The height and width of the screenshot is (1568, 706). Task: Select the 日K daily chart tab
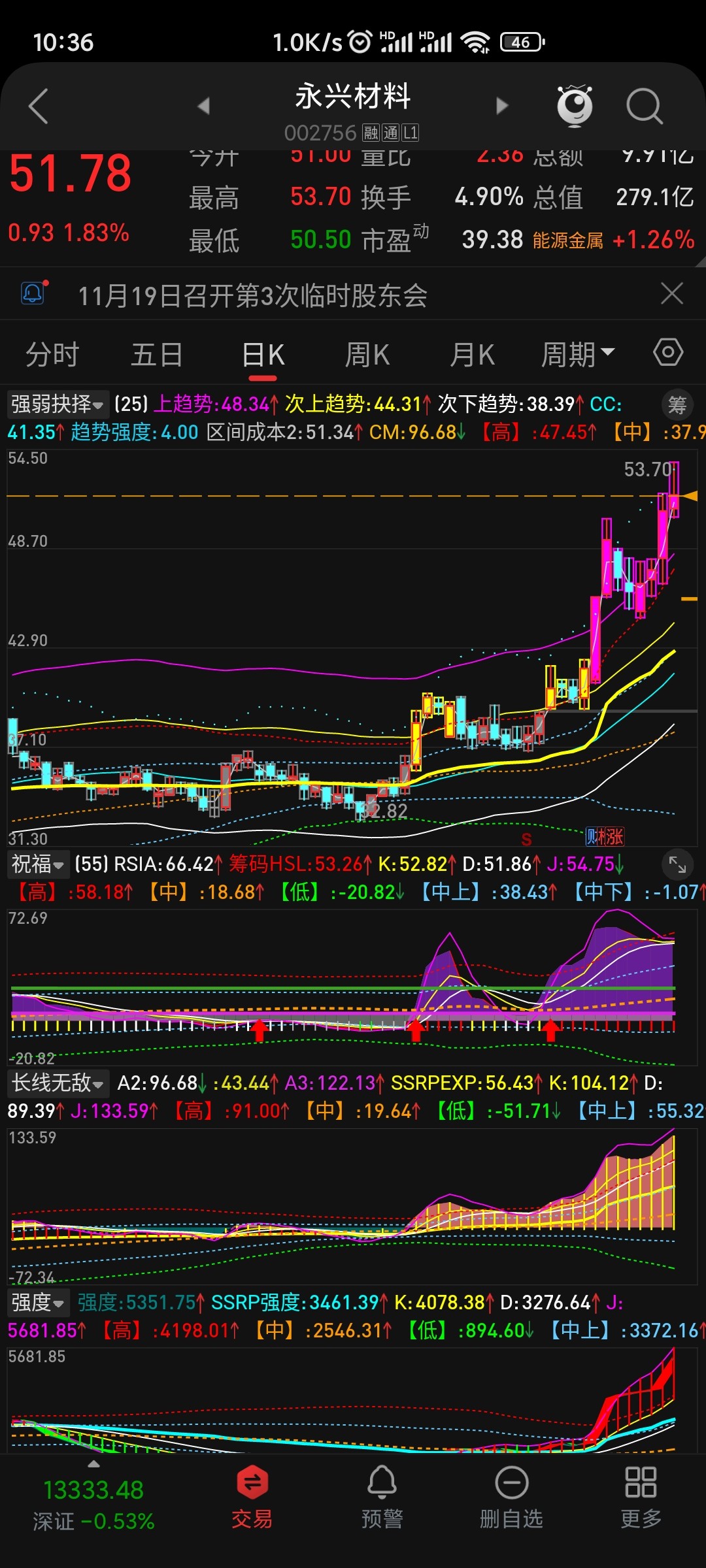263,355
